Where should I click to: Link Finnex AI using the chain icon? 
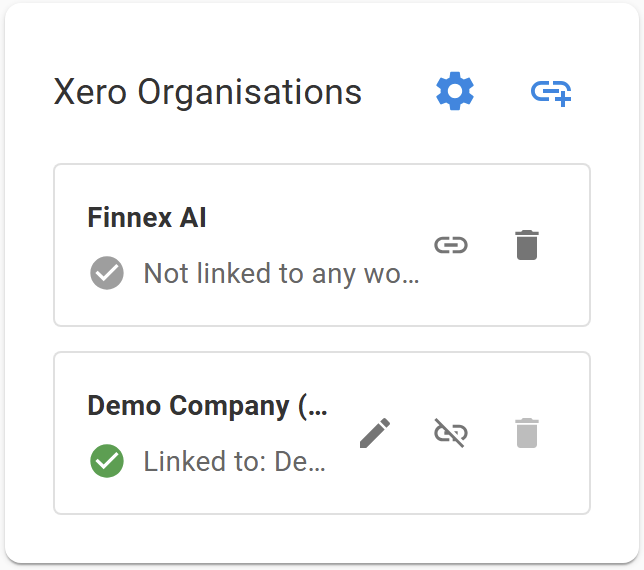451,245
